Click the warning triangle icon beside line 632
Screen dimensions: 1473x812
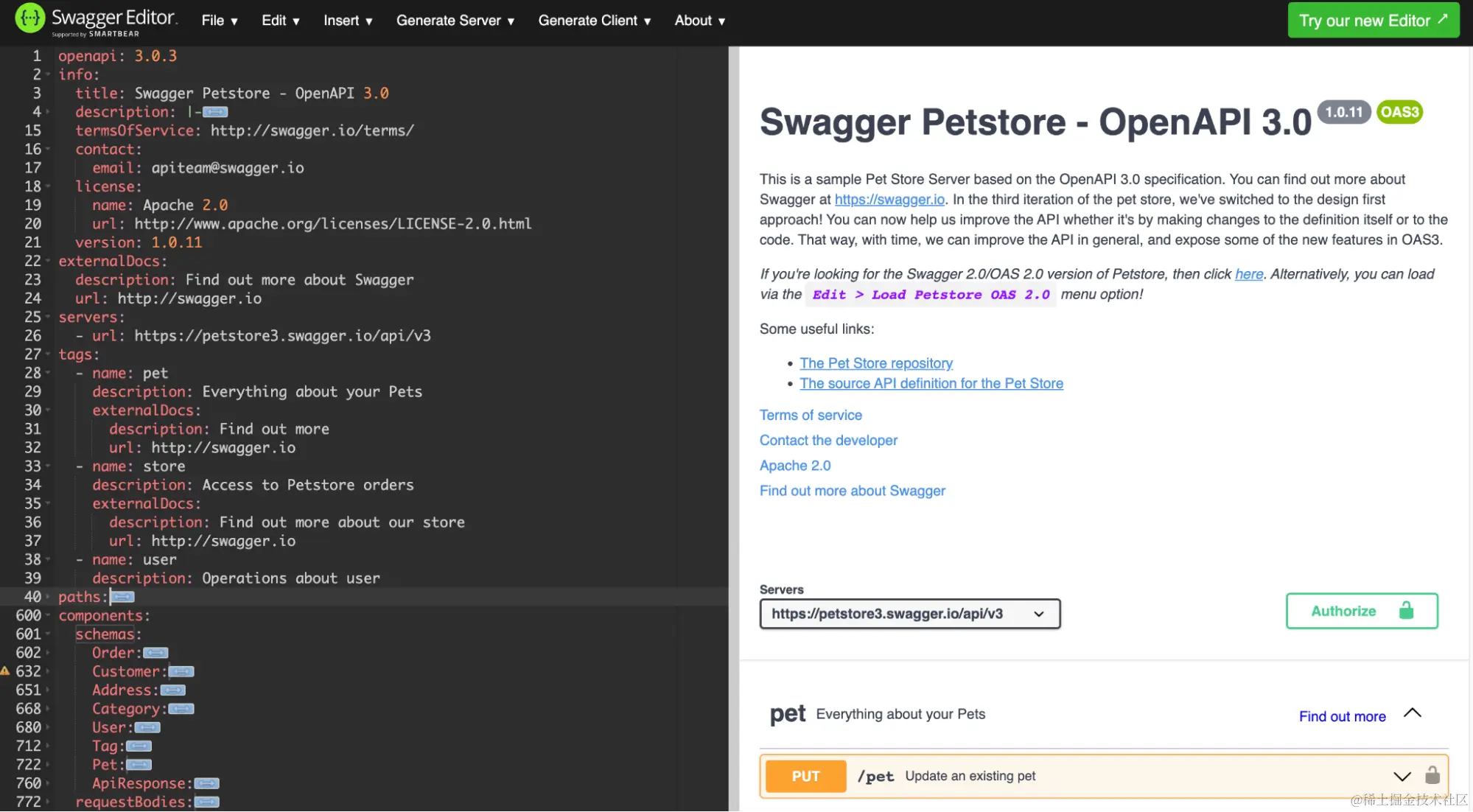tap(5, 671)
